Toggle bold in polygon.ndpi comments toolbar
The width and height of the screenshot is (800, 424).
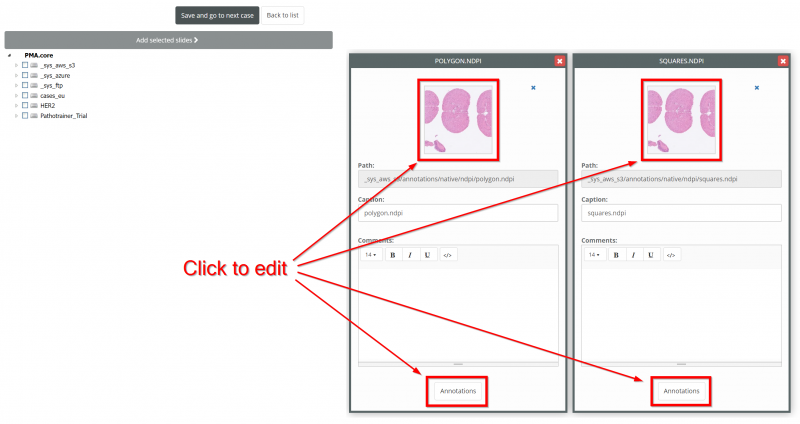393,255
